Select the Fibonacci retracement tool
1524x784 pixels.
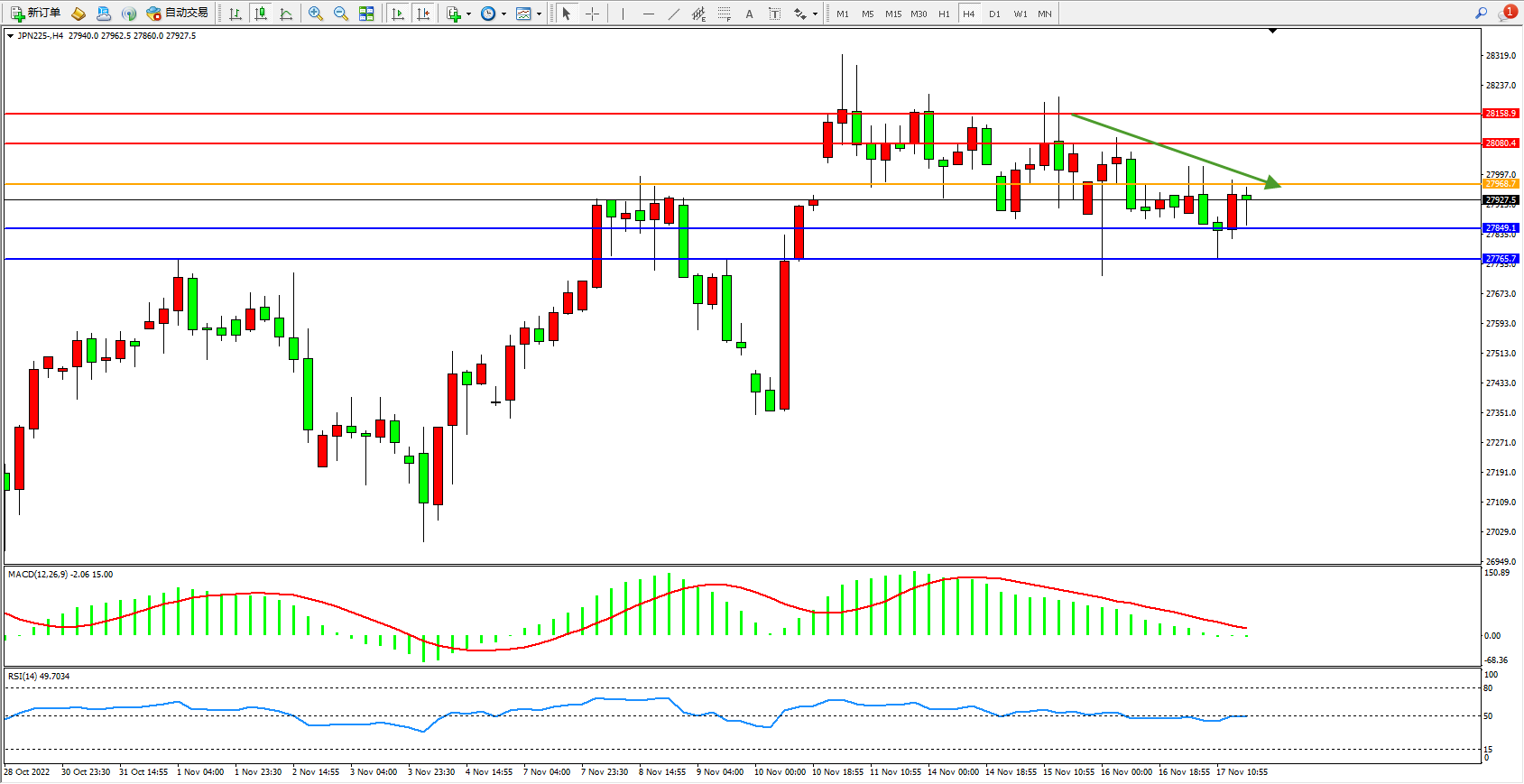click(725, 14)
